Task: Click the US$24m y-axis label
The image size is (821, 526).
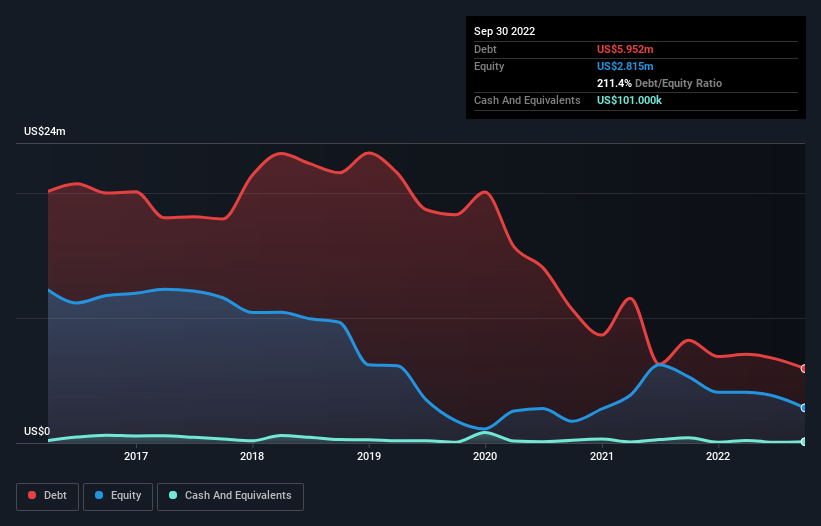Action: [x=45, y=131]
